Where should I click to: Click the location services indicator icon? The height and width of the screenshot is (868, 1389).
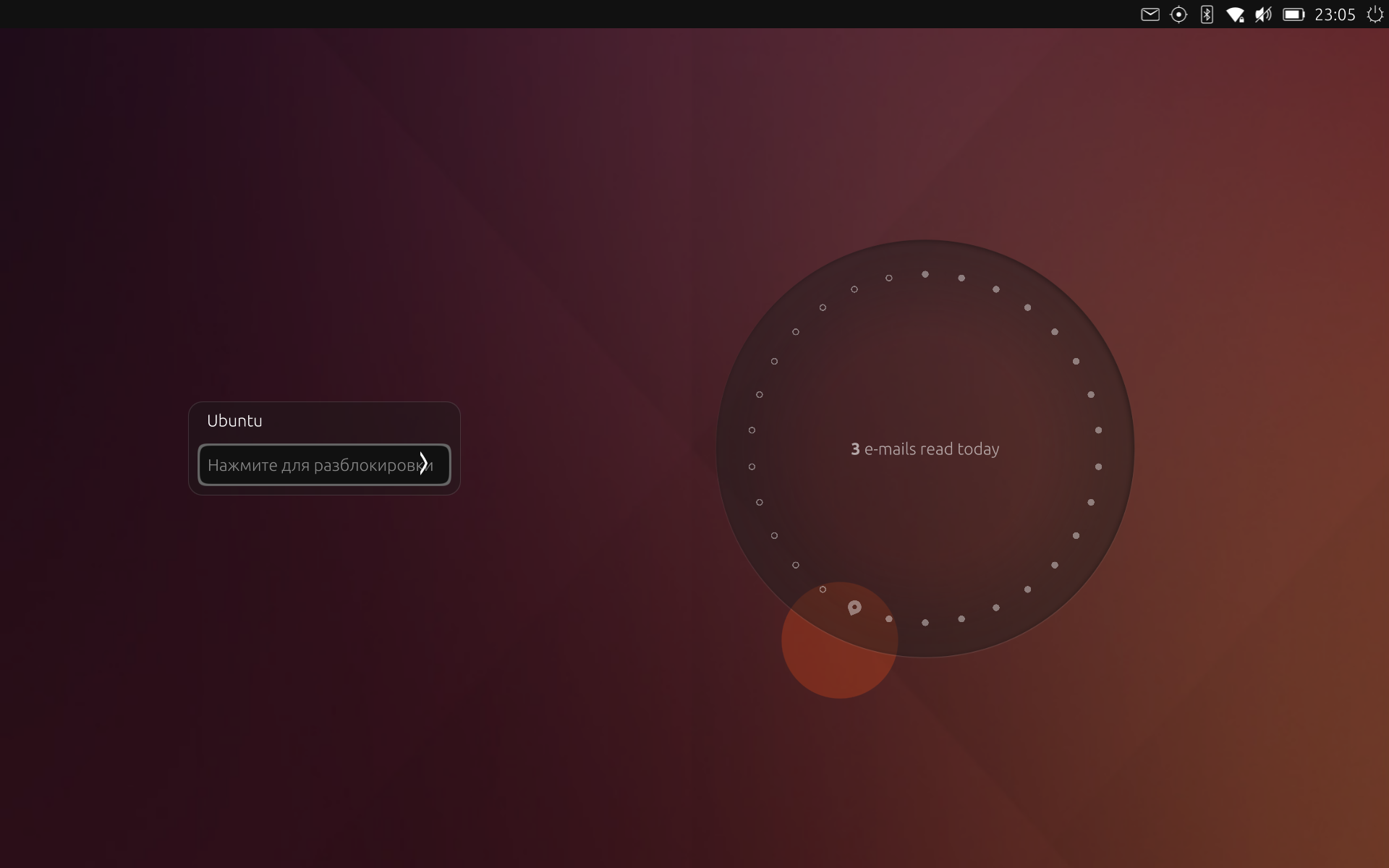pyautogui.click(x=1178, y=14)
